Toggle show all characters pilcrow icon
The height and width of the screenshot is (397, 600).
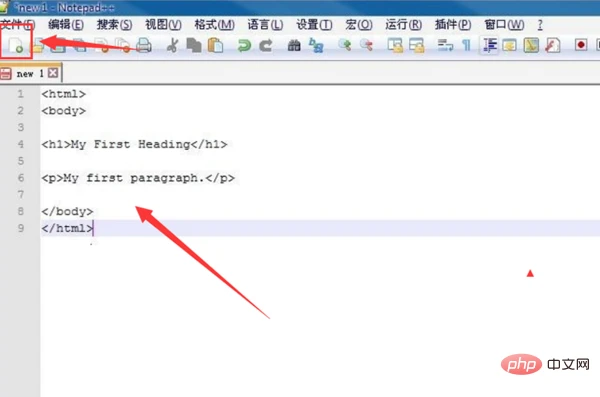coord(466,46)
